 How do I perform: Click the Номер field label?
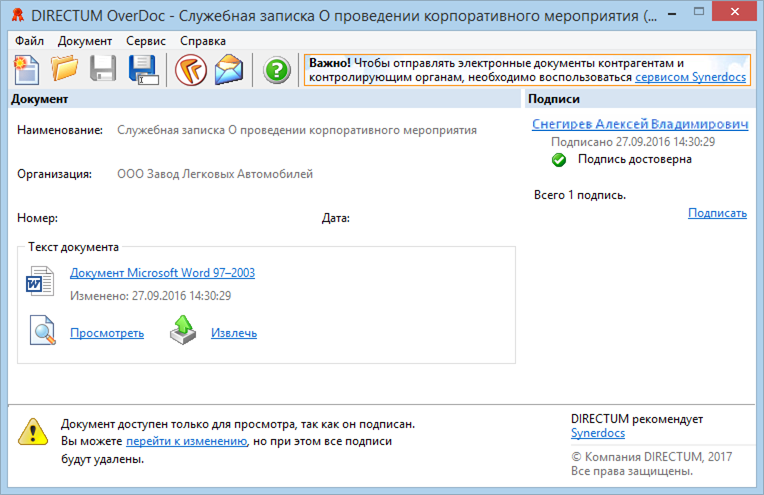point(38,218)
